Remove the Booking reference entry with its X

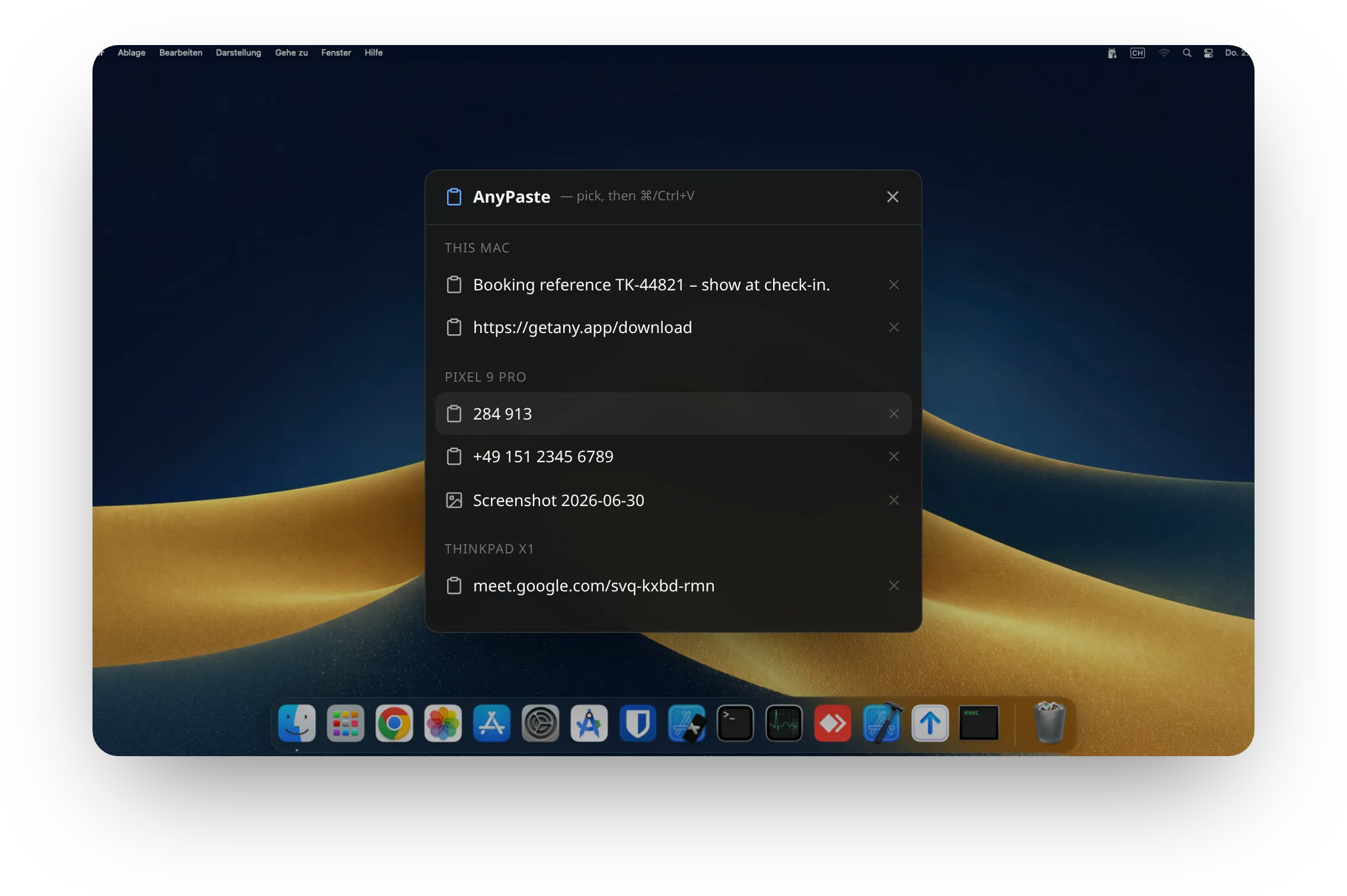click(x=894, y=284)
